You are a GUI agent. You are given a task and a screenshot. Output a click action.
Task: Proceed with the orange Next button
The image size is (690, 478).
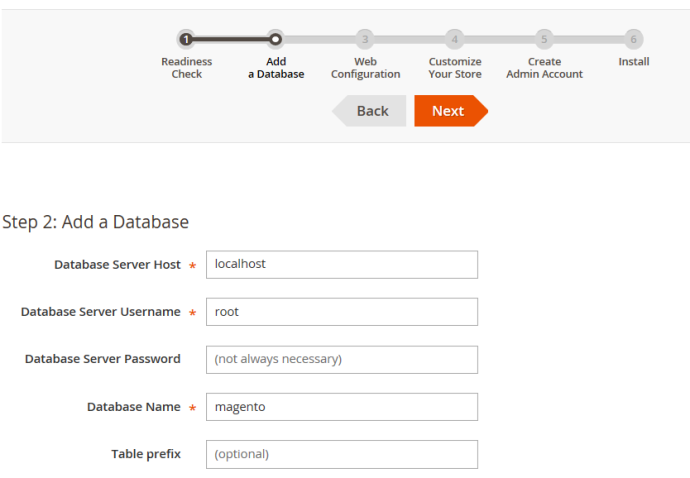click(449, 111)
